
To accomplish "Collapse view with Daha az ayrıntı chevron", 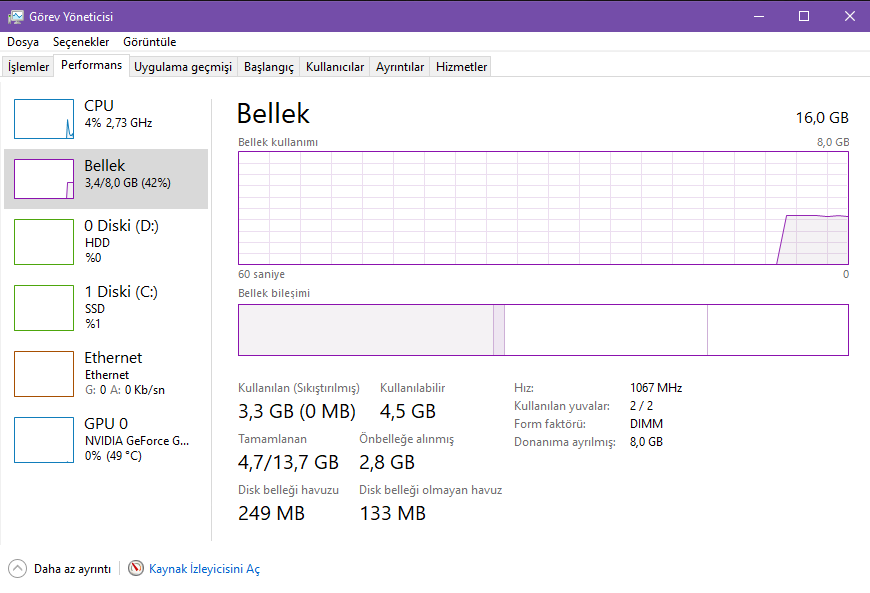I will tap(17, 568).
